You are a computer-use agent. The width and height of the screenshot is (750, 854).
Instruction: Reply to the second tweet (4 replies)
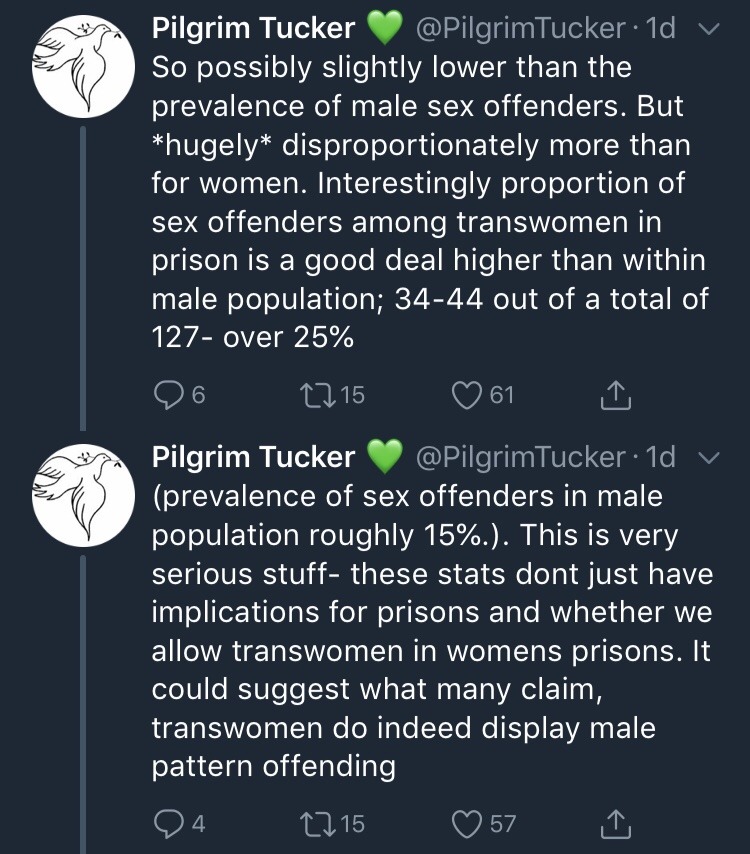point(166,824)
